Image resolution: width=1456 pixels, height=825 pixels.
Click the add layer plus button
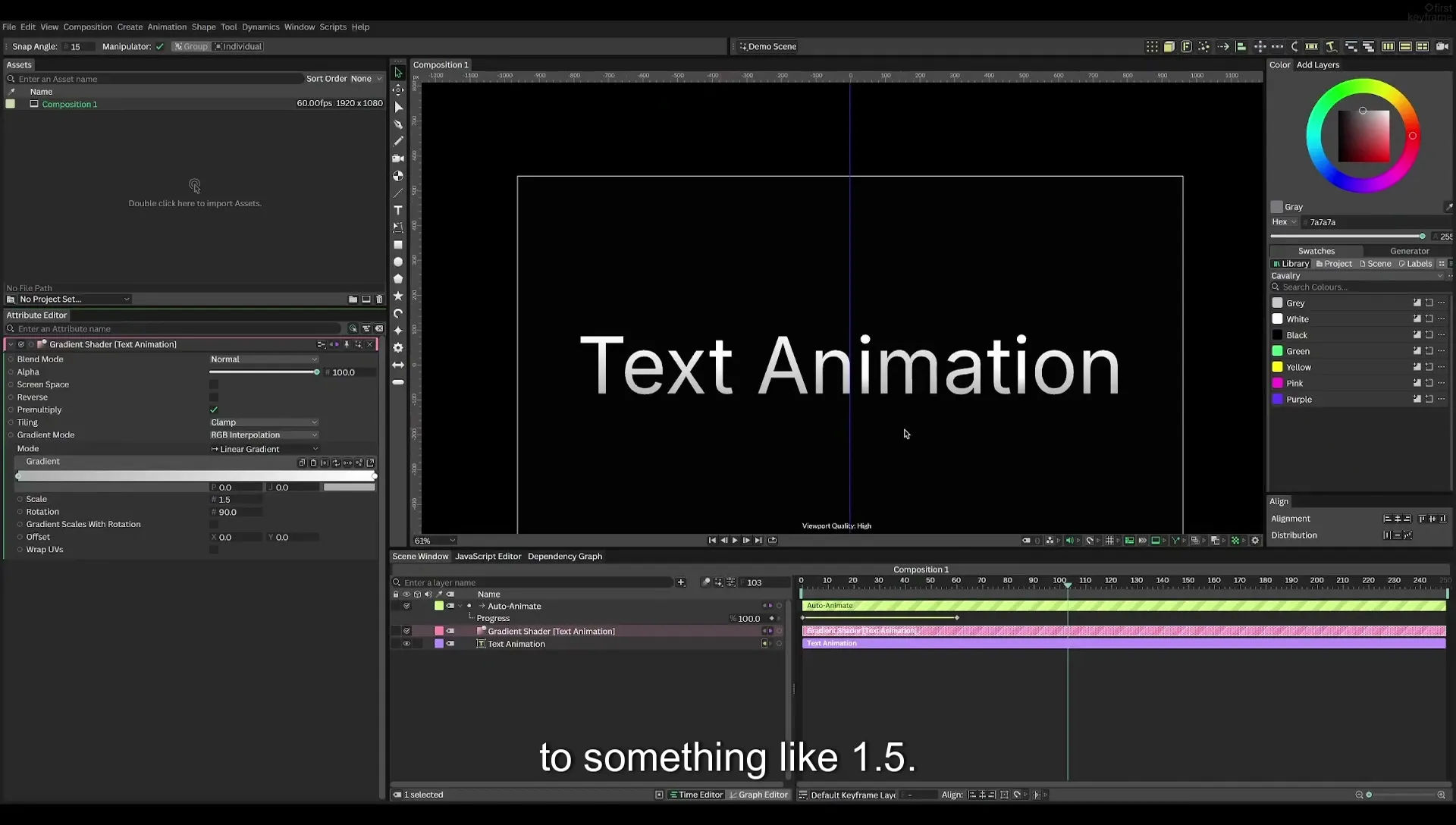681,582
